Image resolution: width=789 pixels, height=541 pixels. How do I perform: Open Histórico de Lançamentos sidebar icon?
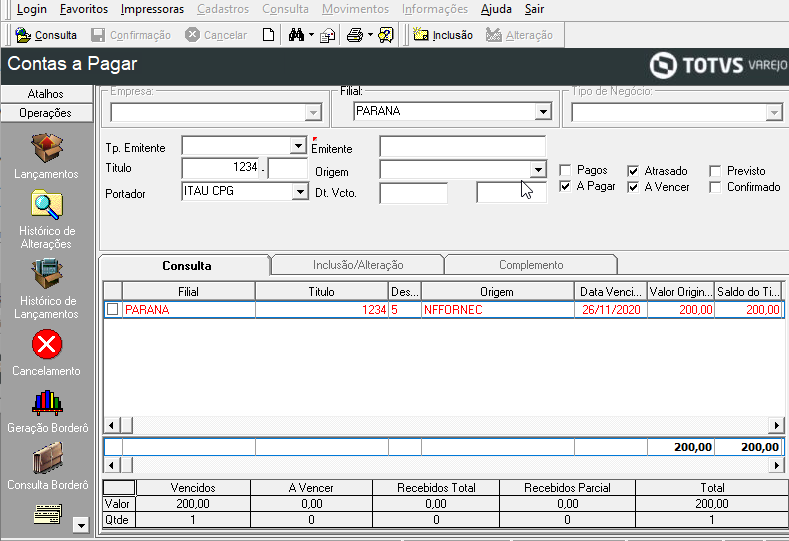[46, 274]
